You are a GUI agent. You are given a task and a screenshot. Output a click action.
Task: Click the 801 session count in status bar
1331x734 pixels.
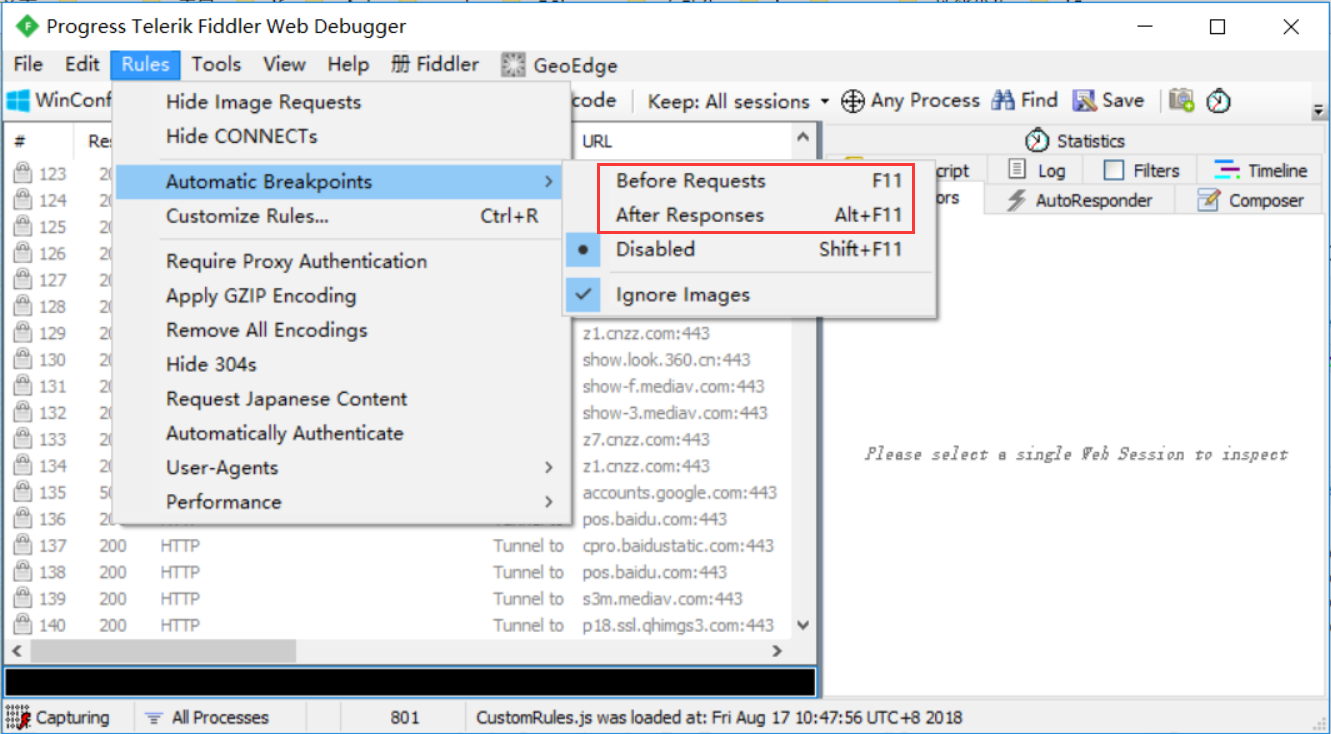coord(405,717)
